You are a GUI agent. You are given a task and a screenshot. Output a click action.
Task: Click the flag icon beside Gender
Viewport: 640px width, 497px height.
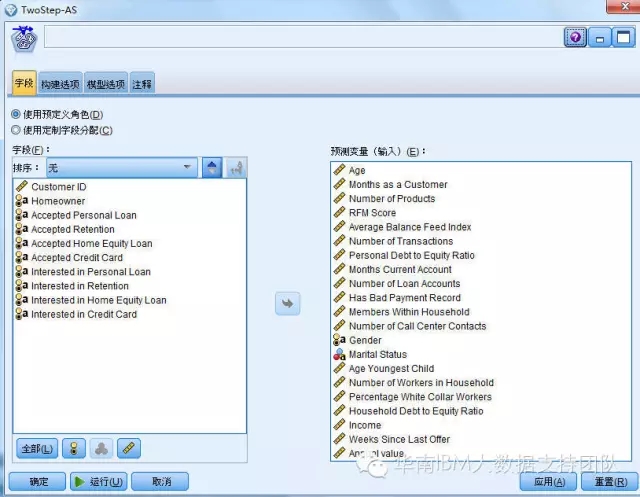pos(340,340)
